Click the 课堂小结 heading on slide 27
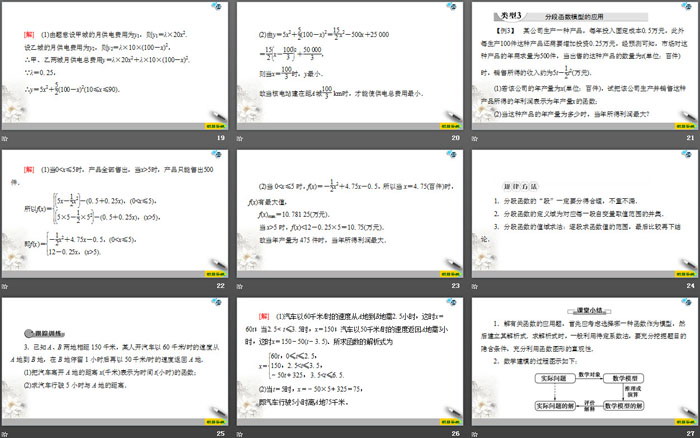 click(589, 310)
